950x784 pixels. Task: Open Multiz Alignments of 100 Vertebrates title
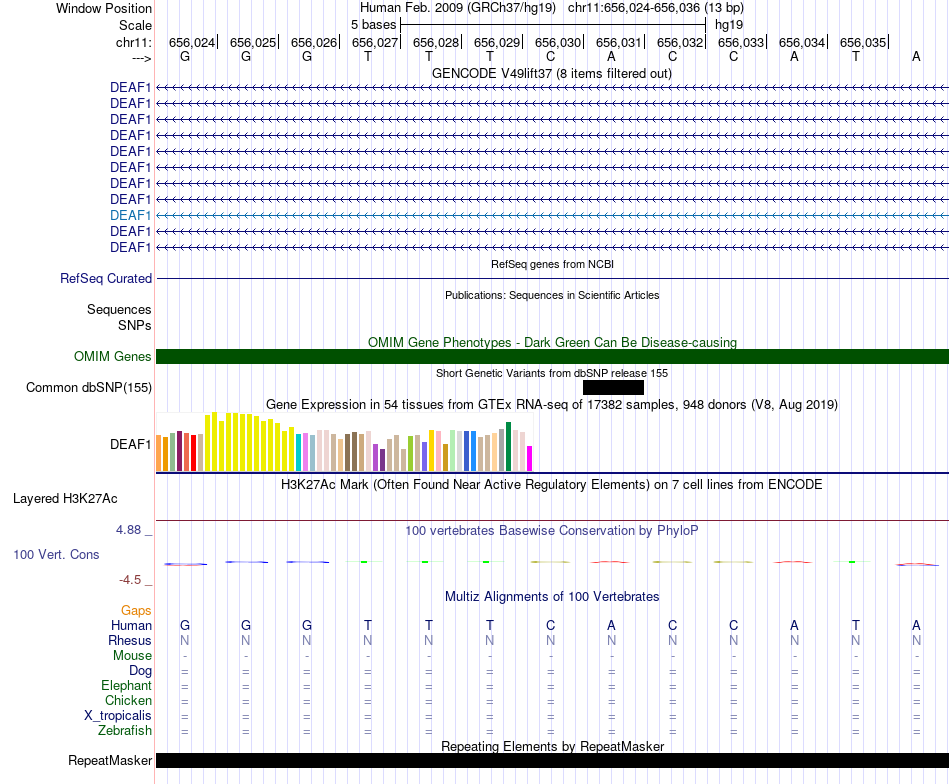pyautogui.click(x=552, y=596)
